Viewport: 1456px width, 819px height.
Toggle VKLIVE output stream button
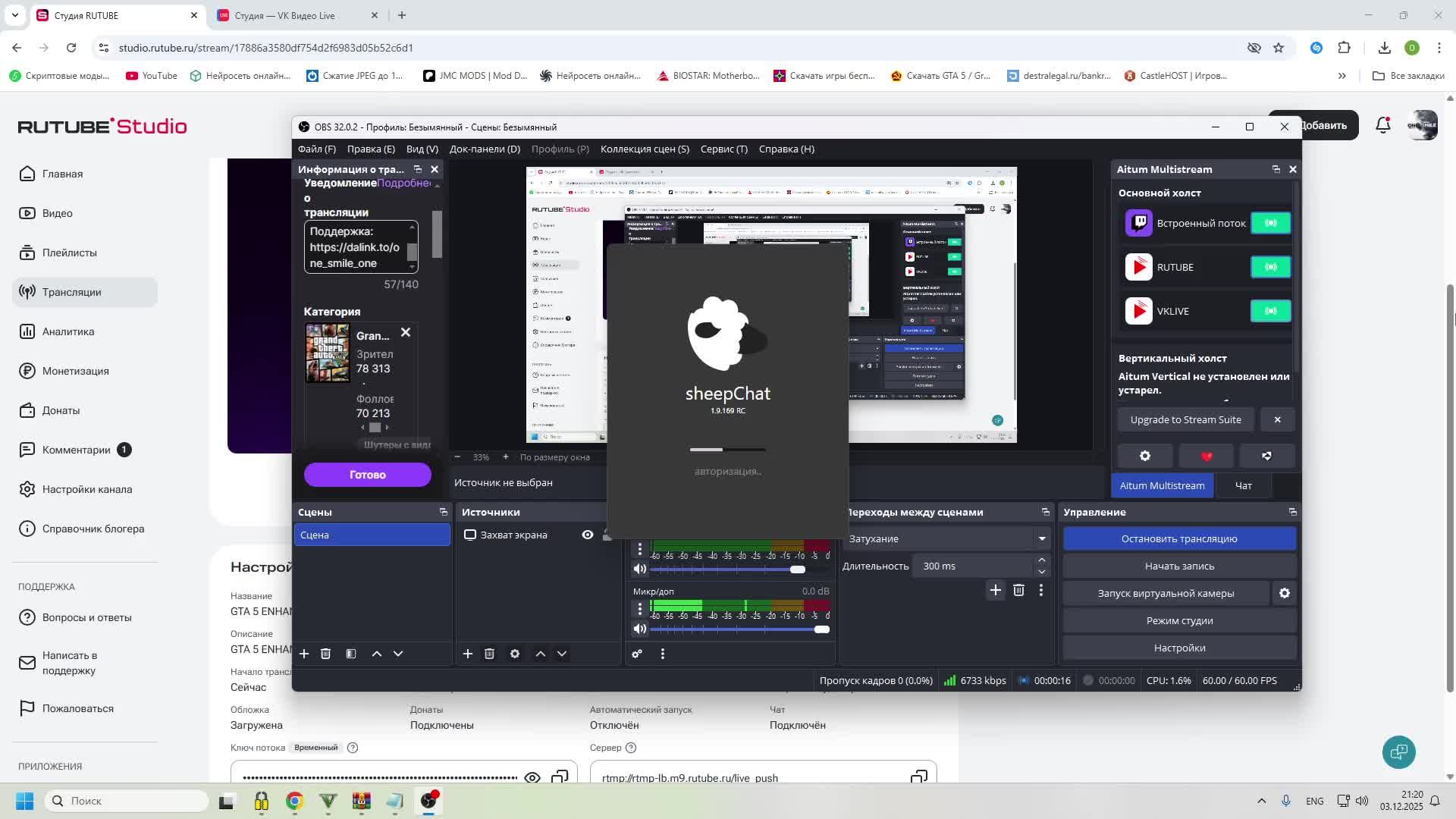pyautogui.click(x=1270, y=311)
